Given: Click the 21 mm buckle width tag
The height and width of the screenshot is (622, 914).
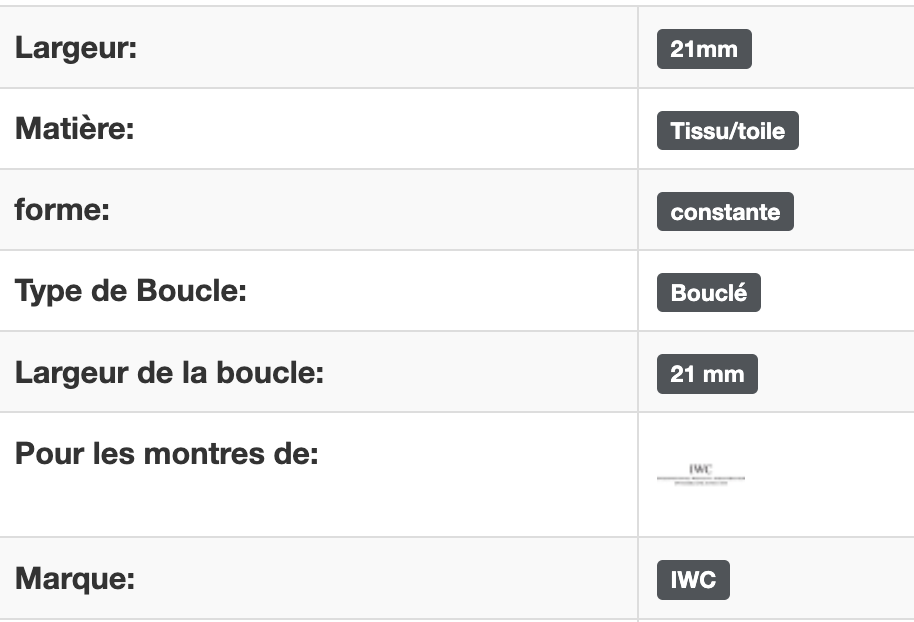Looking at the screenshot, I should 707,374.
